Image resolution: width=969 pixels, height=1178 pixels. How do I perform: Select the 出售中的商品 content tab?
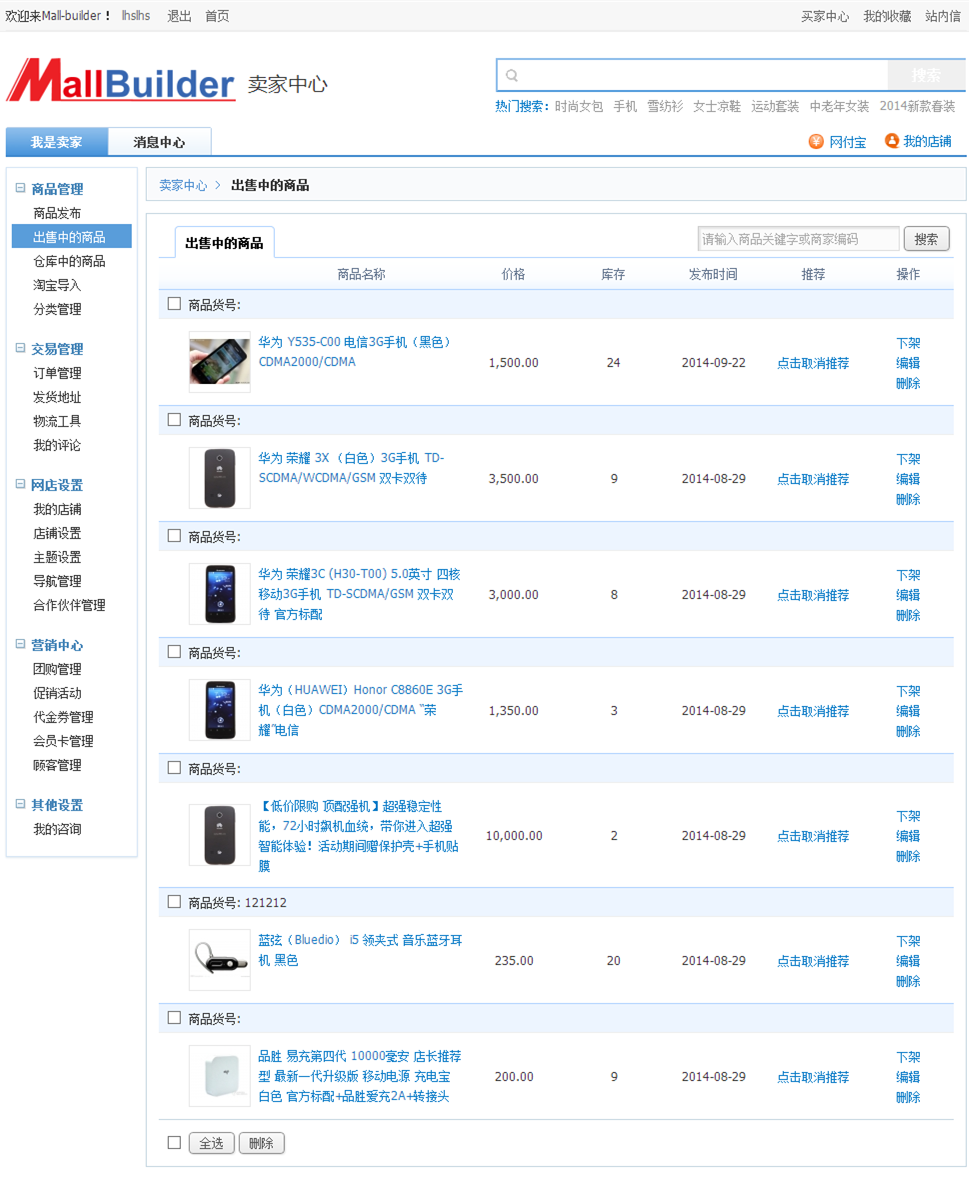click(x=224, y=243)
